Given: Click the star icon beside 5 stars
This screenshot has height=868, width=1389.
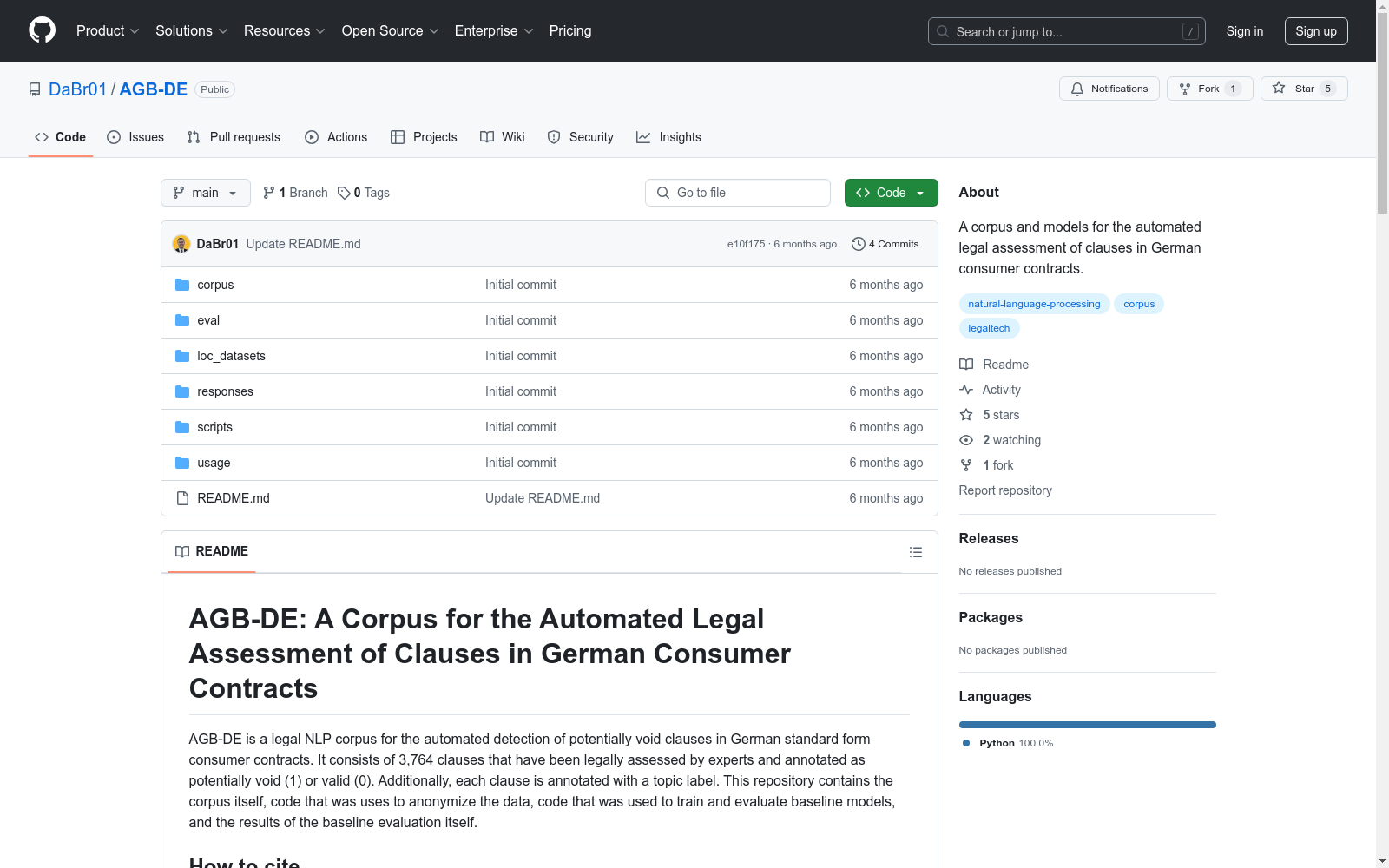Looking at the screenshot, I should (966, 415).
